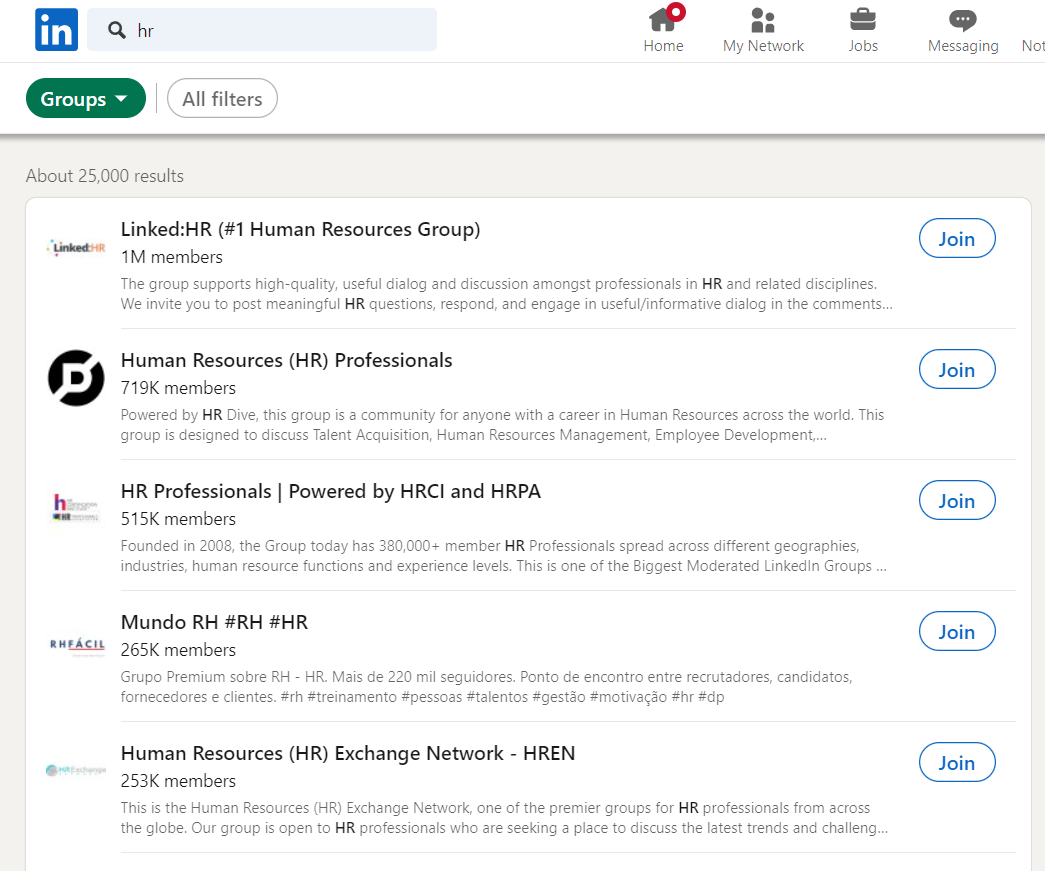Click the '719K members' text
Viewport: 1045px width, 871px height.
(179, 388)
